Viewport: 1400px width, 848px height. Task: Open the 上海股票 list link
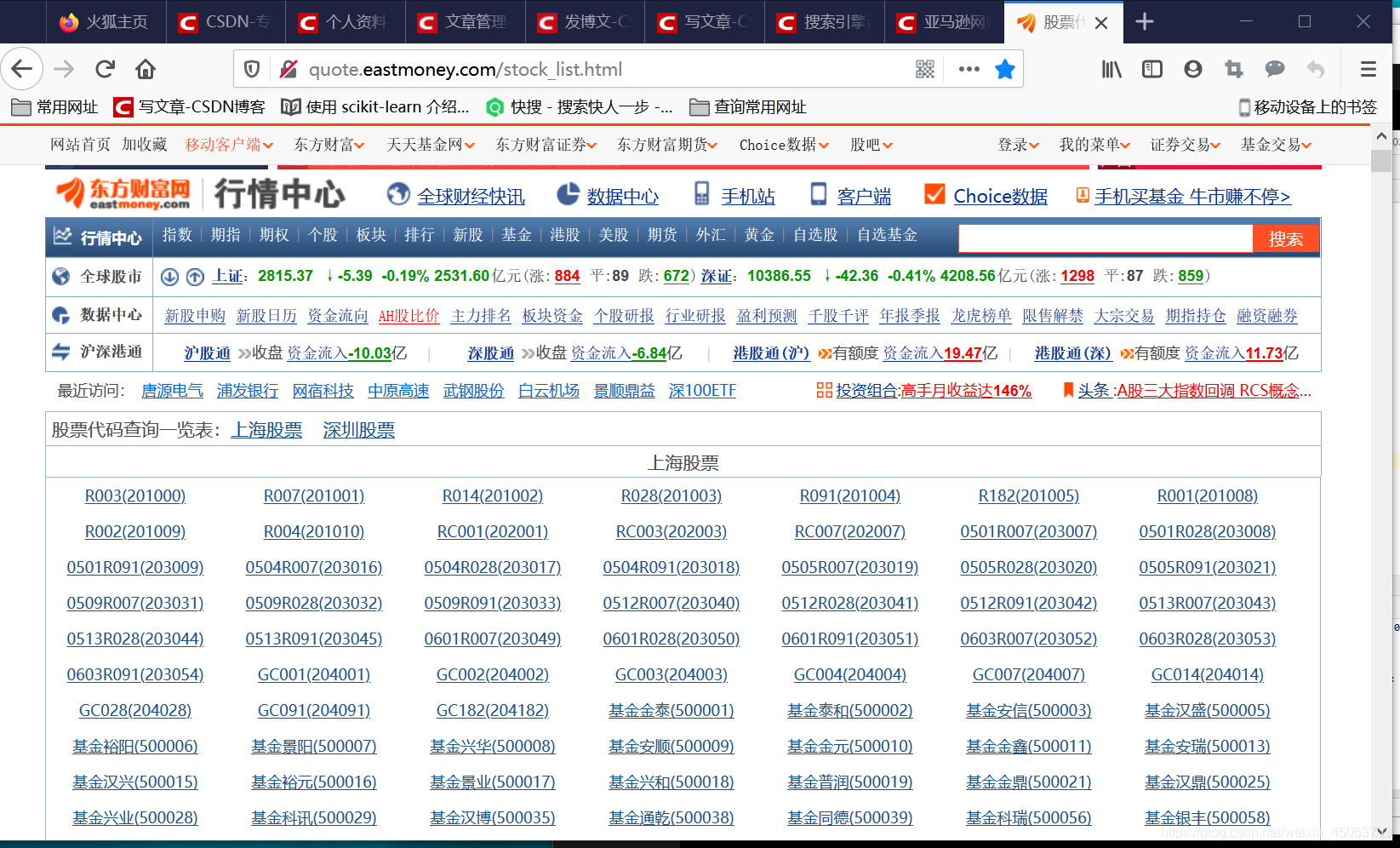(x=266, y=430)
